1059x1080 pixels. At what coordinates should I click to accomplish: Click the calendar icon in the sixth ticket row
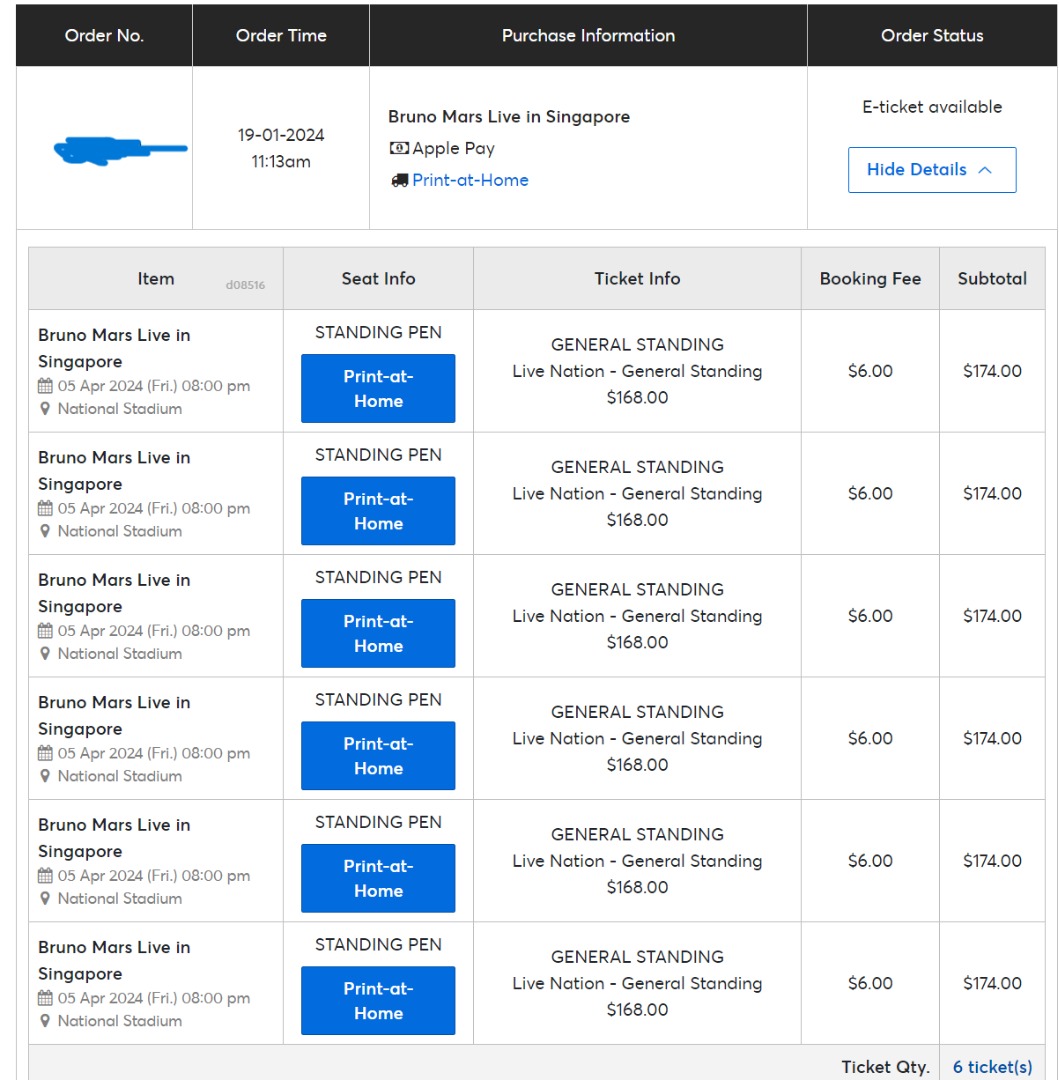pos(45,998)
